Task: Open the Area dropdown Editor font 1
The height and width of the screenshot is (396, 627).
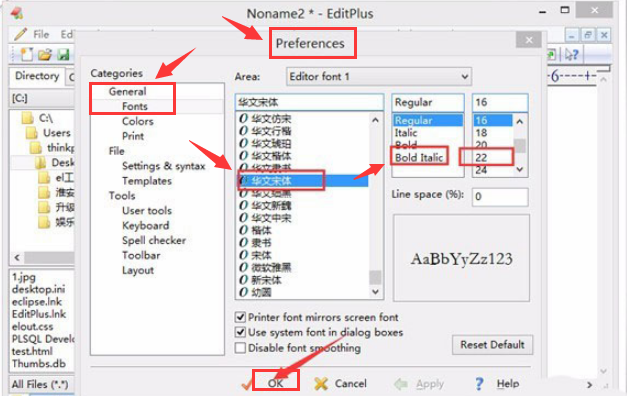Action: coord(379,76)
